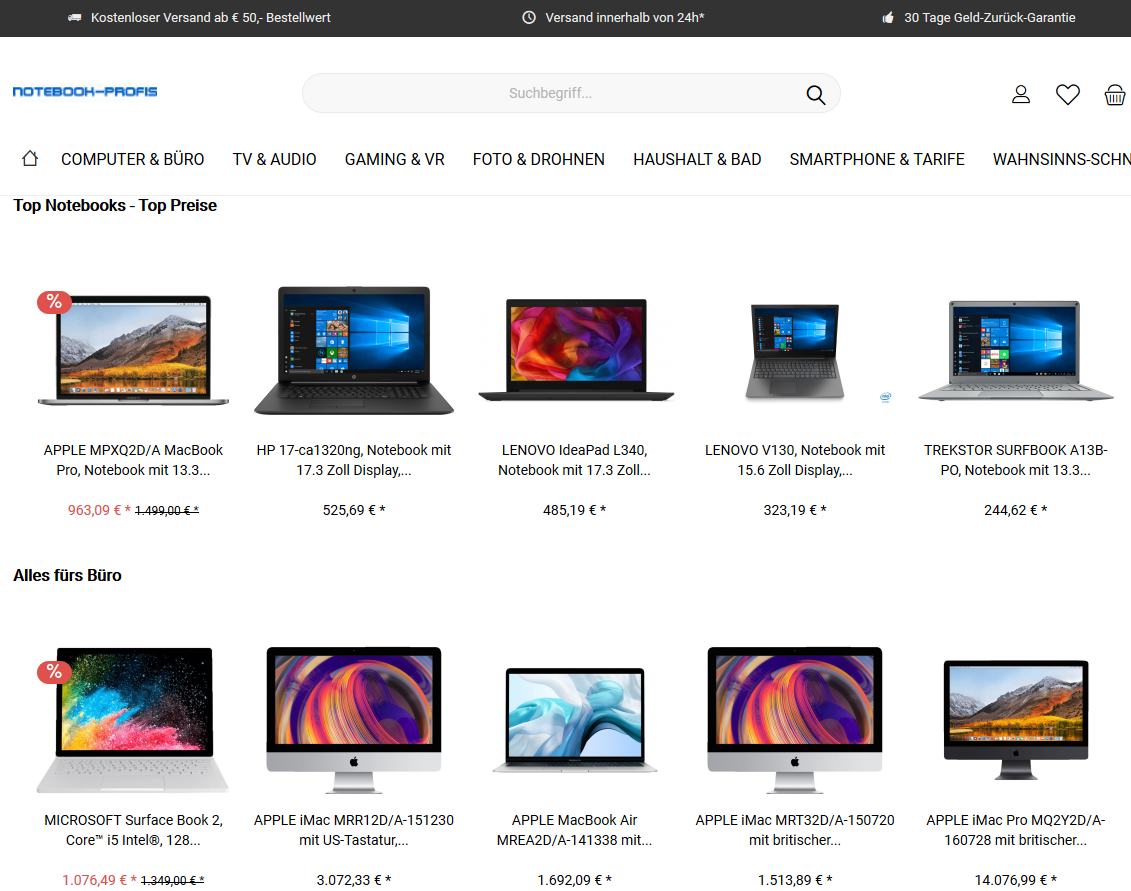This screenshot has width=1131, height=891.
Task: Click the 963,09 € sale price
Action: click(99, 510)
